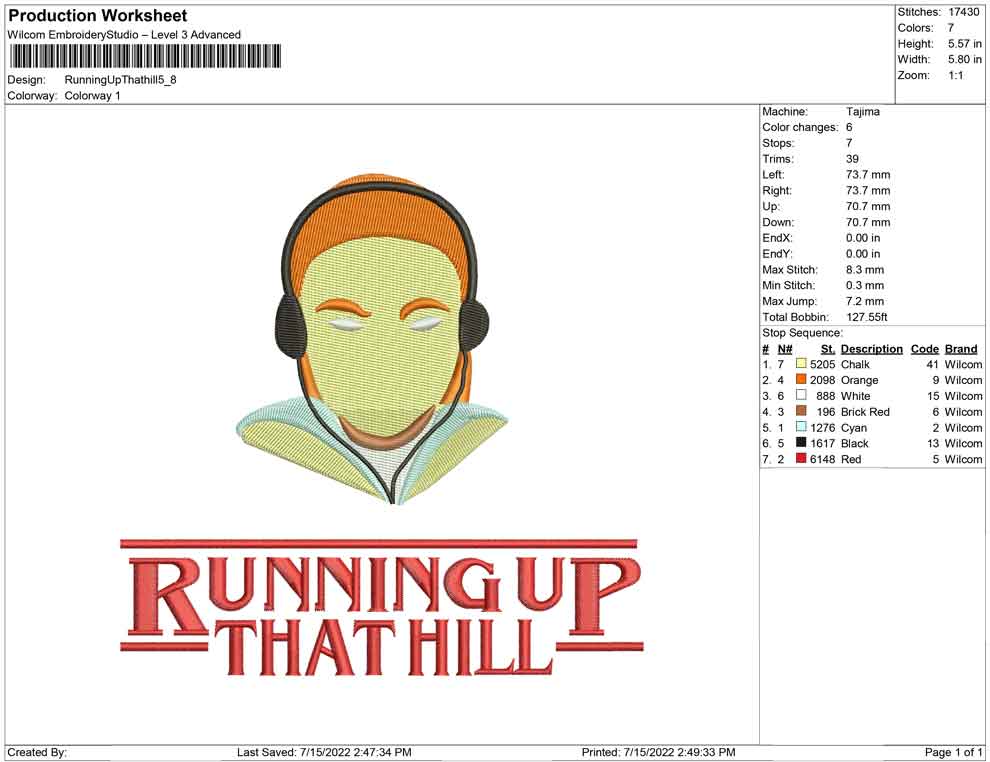
Task: Click 'Wilcom EmbroideryStudio – Level 3 Advanced' text
Action: (124, 35)
